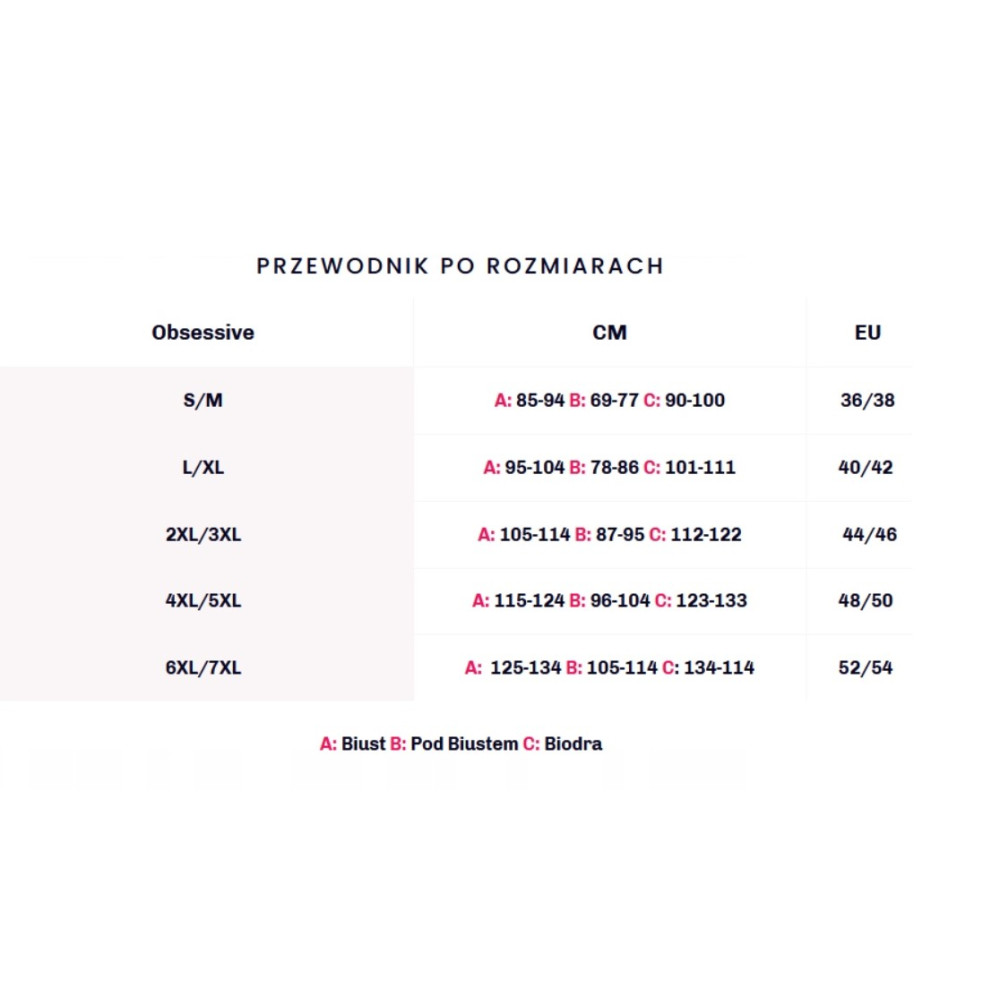Screen dimensions: 1000x1000
Task: Choose the S/M size row label
Action: pyautogui.click(x=203, y=400)
